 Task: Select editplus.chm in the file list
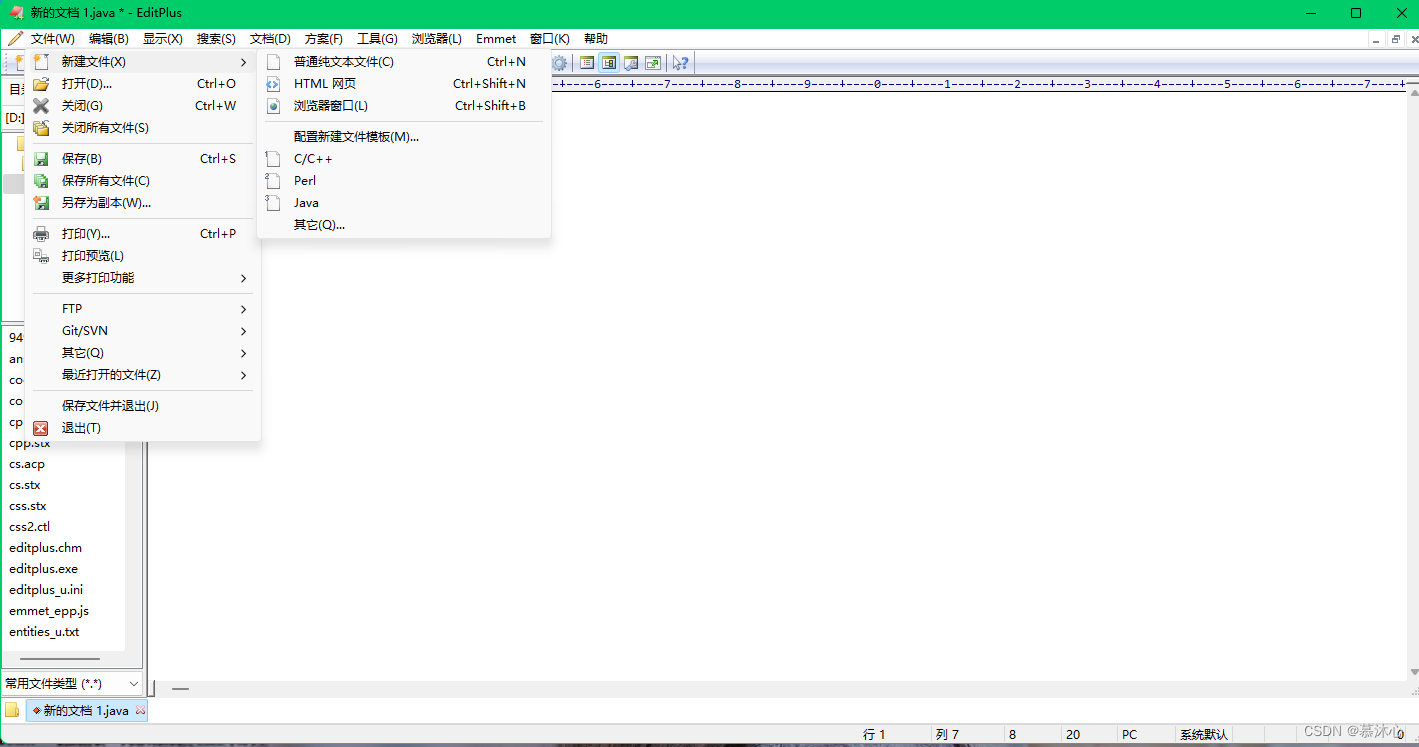46,548
